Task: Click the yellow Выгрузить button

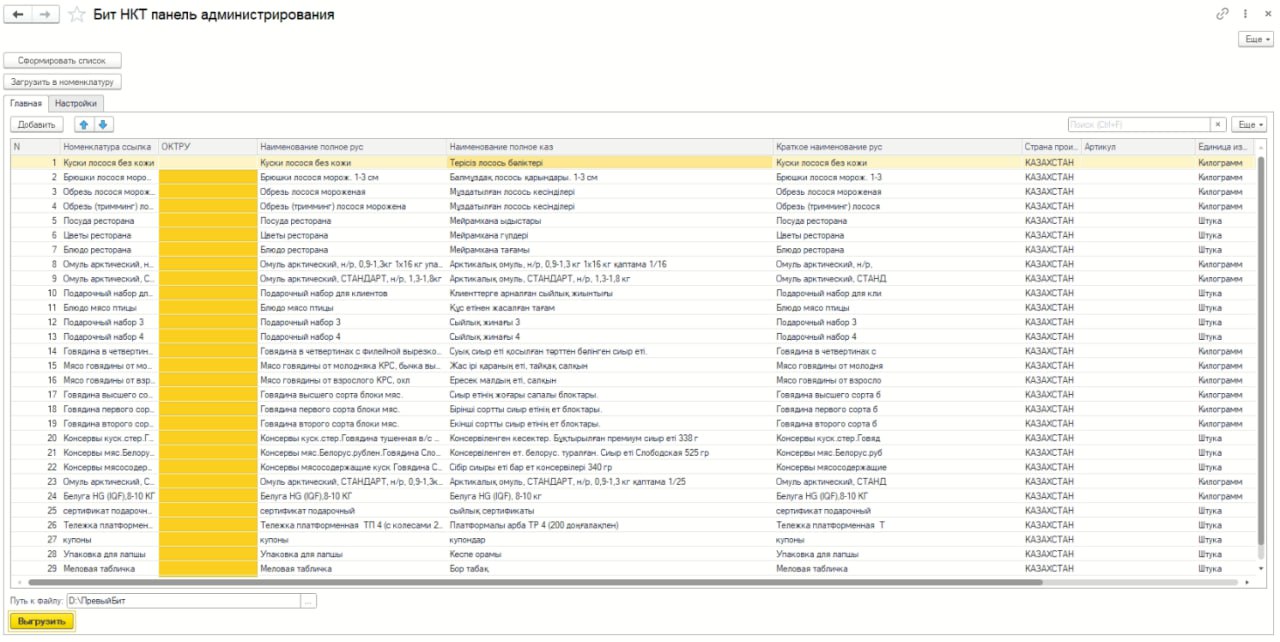Action: pos(41,621)
